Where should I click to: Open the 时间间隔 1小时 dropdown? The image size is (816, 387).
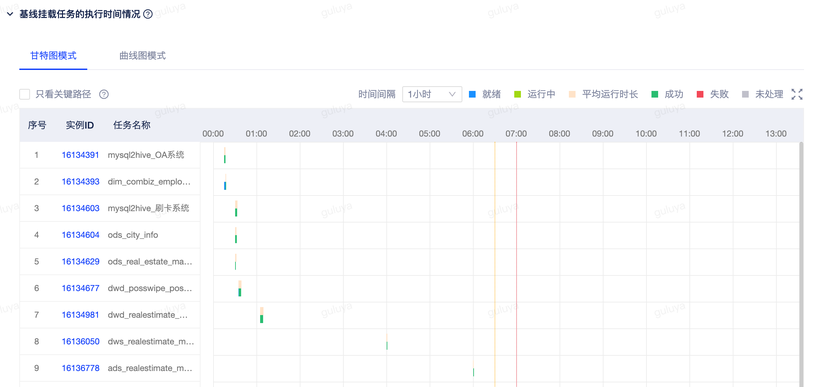tap(432, 94)
